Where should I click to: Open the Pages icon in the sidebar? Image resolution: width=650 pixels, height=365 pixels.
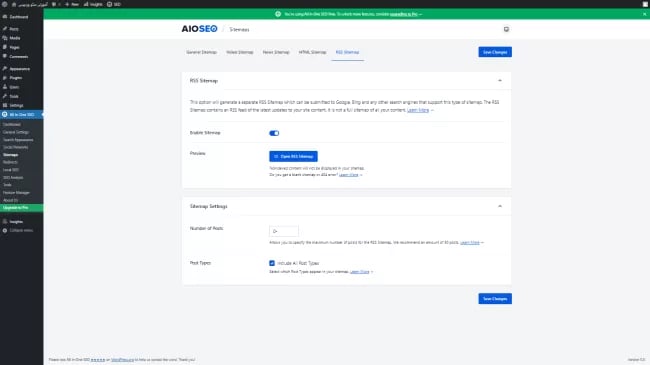5,47
